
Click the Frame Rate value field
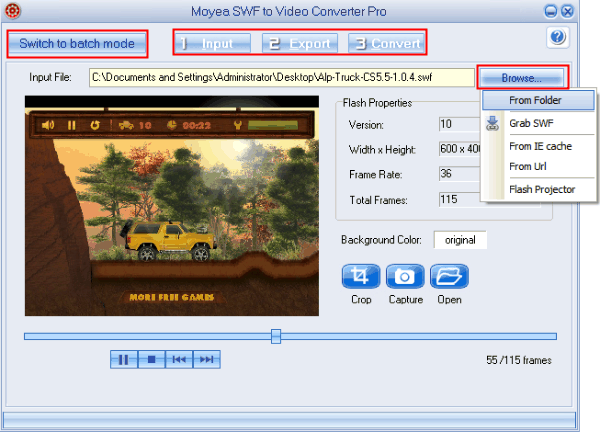point(460,174)
